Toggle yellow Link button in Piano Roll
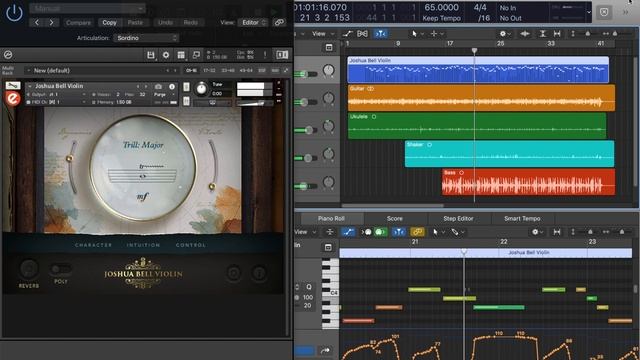The width and height of the screenshot is (640, 360). 417,232
